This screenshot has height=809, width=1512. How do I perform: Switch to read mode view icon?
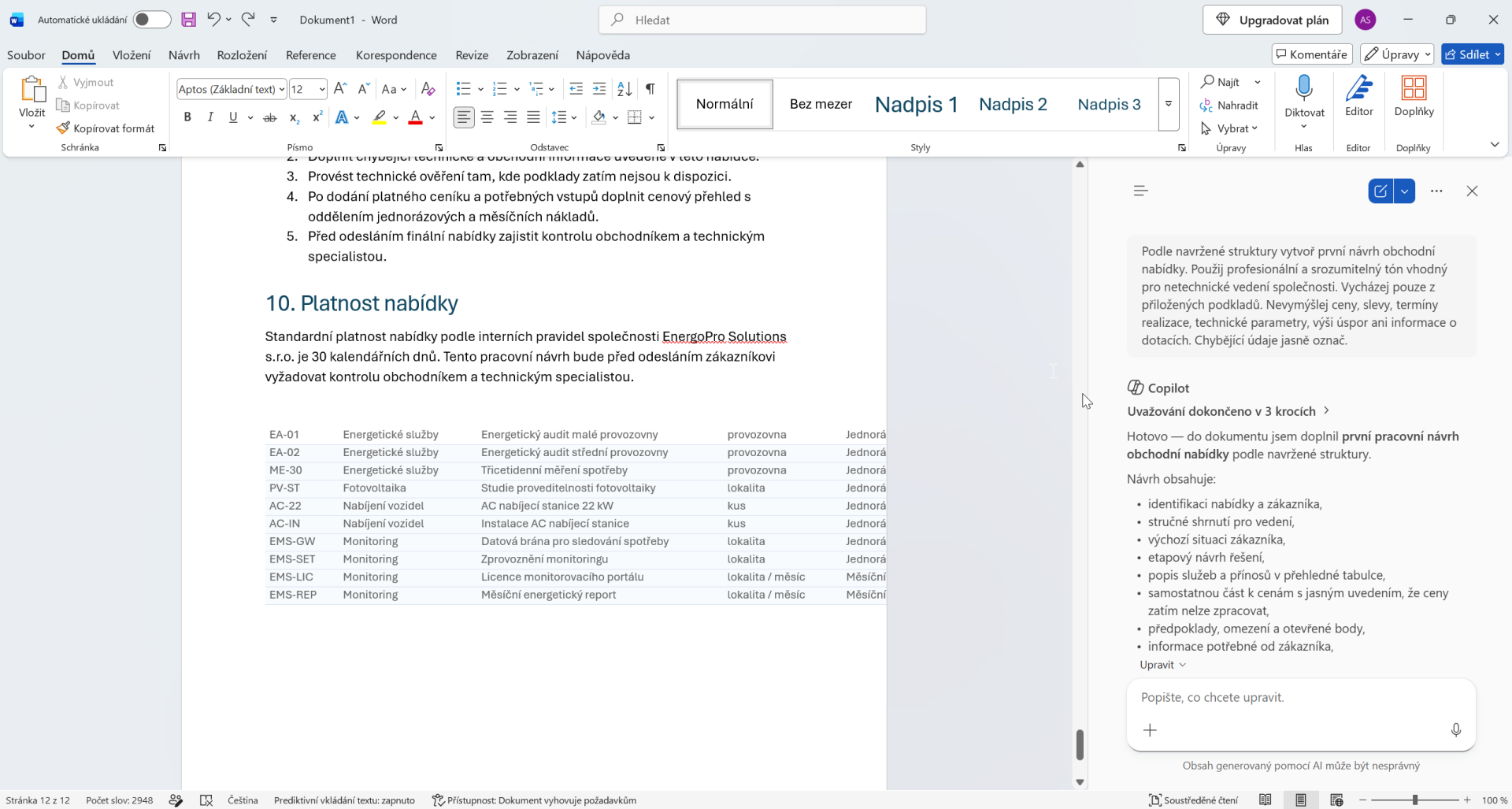point(1266,800)
